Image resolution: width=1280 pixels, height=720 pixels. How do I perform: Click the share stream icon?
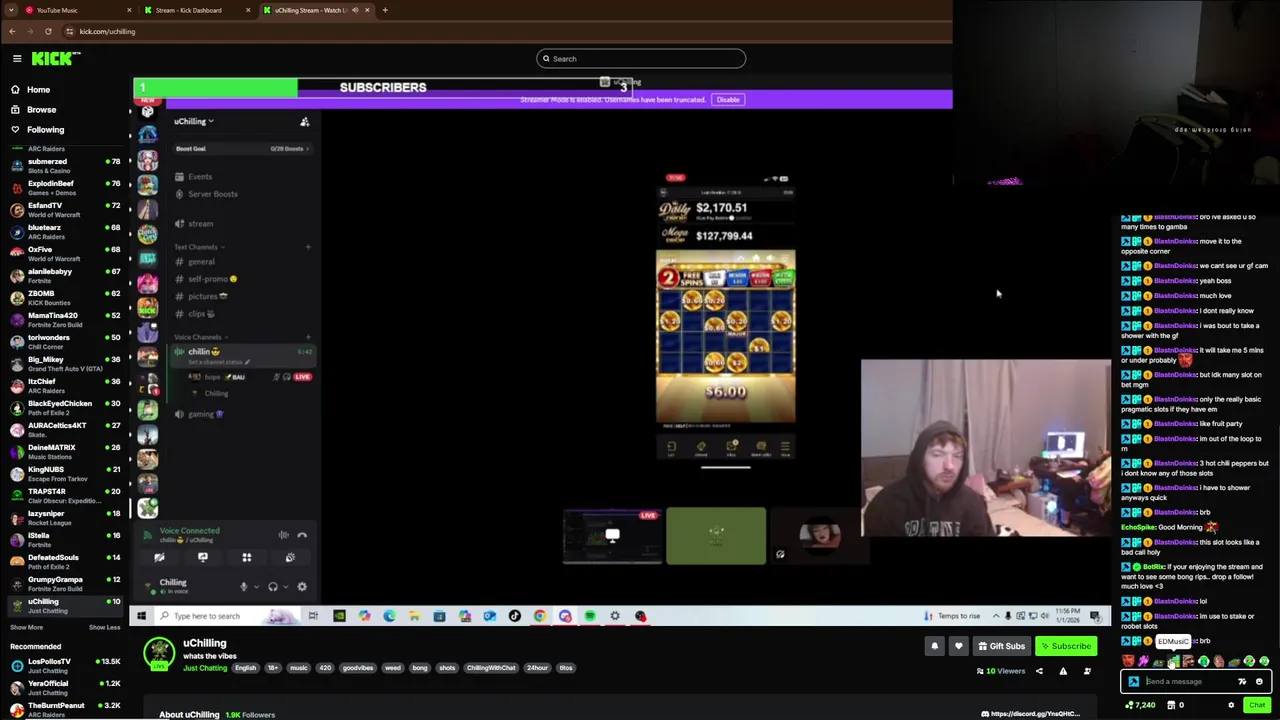tap(1039, 671)
